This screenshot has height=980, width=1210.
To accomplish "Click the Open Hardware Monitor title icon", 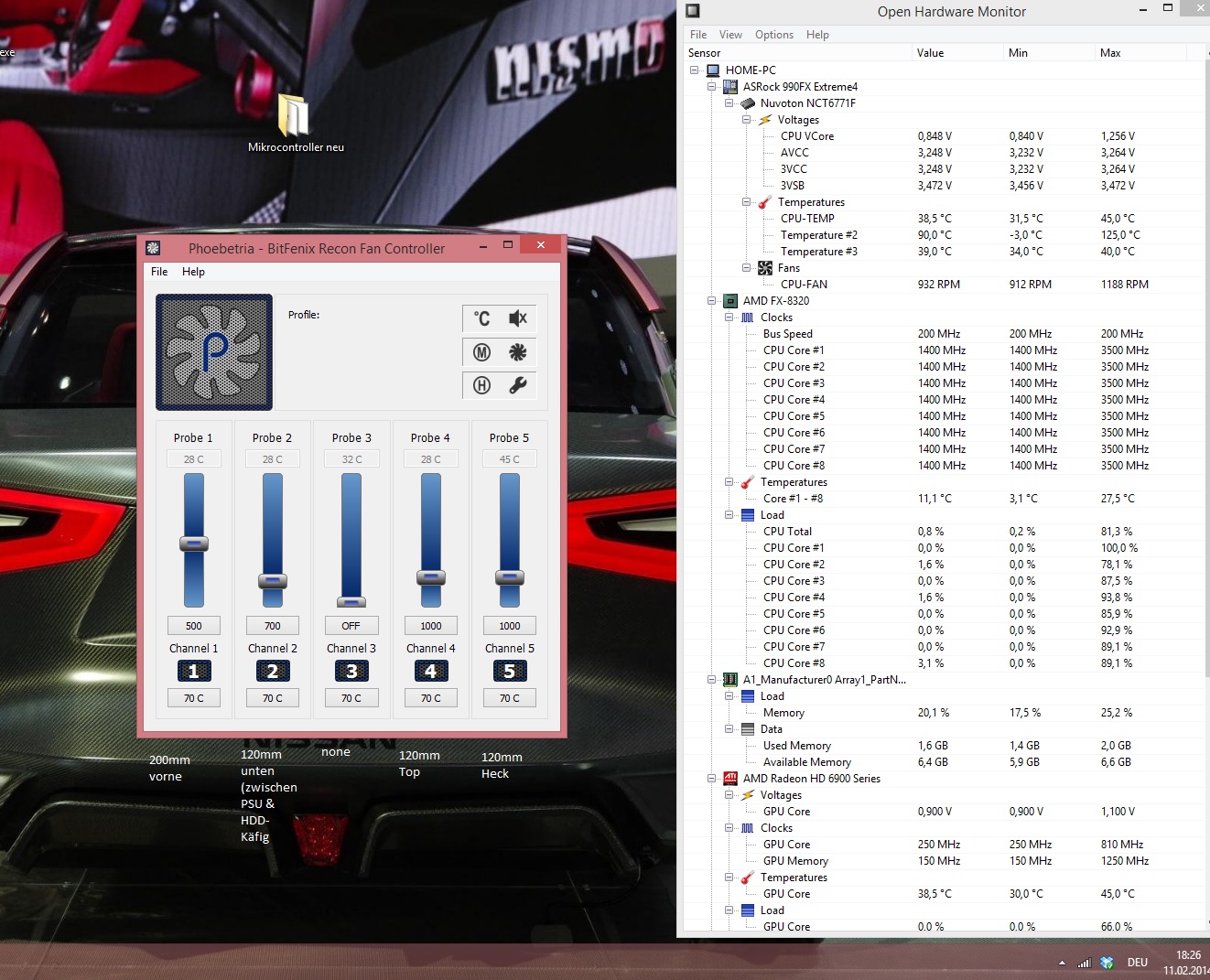I will (x=693, y=11).
